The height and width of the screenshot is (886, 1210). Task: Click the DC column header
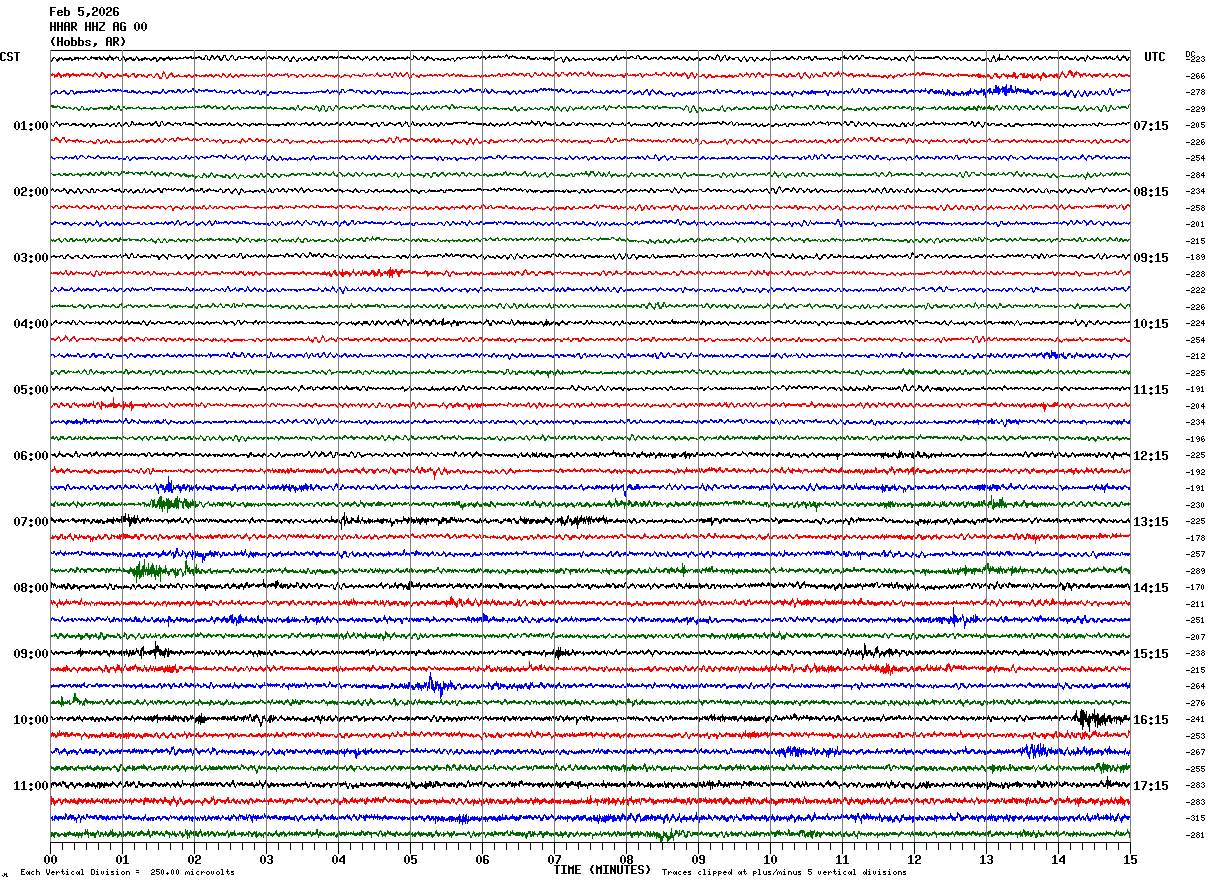click(x=1190, y=54)
